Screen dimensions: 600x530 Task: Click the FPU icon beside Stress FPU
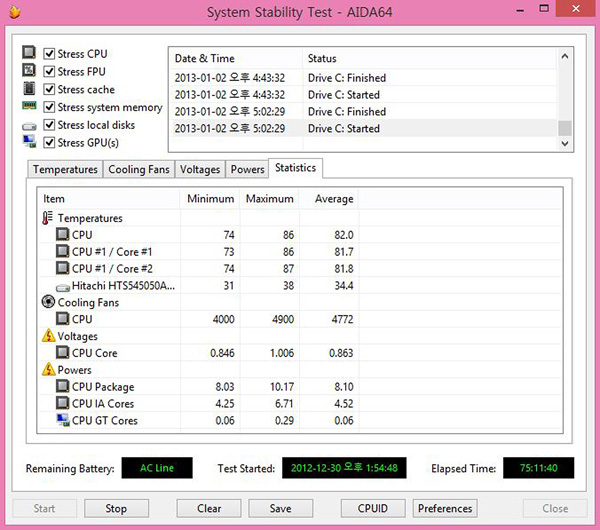pos(29,70)
